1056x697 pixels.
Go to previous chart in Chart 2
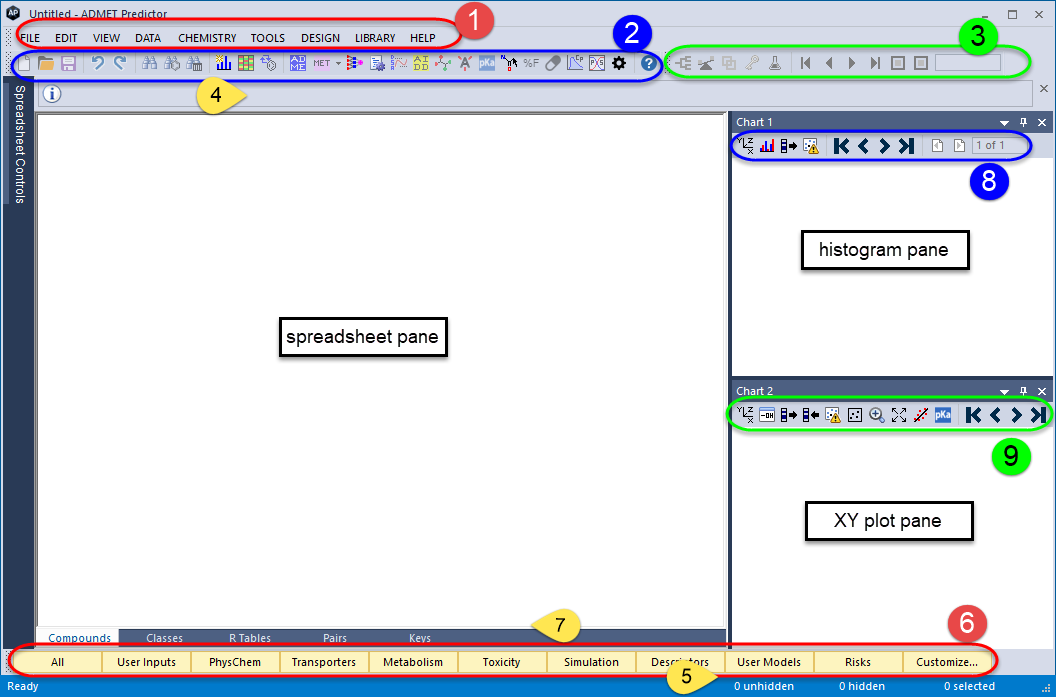[995, 415]
